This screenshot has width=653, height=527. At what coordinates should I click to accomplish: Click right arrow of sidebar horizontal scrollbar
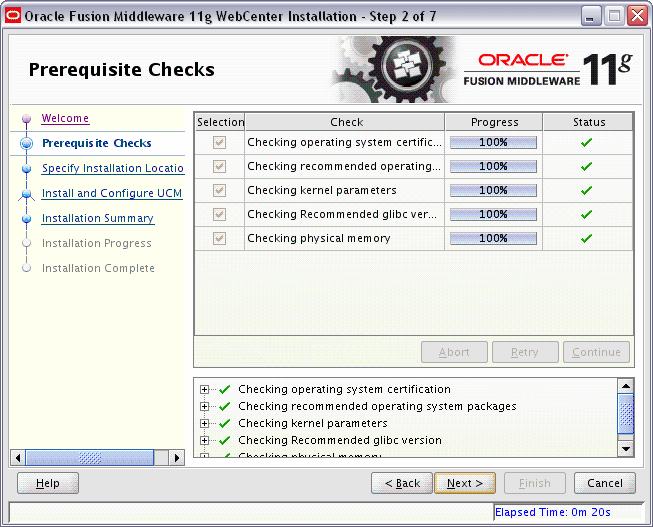(x=177, y=458)
